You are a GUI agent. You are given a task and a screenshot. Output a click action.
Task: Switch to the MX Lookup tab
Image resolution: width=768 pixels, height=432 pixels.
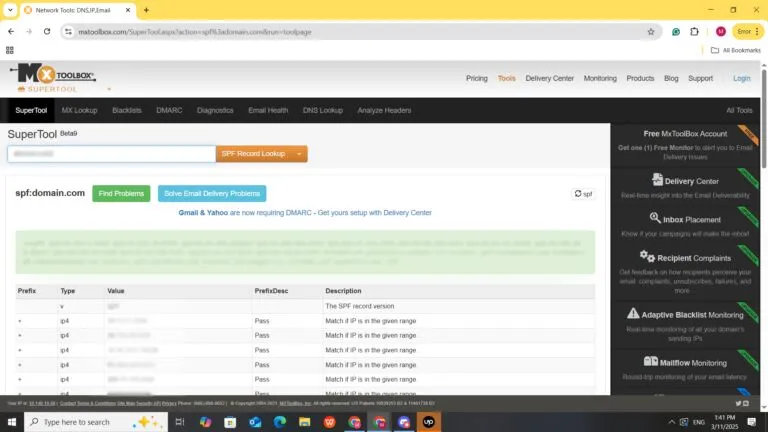[x=79, y=110]
